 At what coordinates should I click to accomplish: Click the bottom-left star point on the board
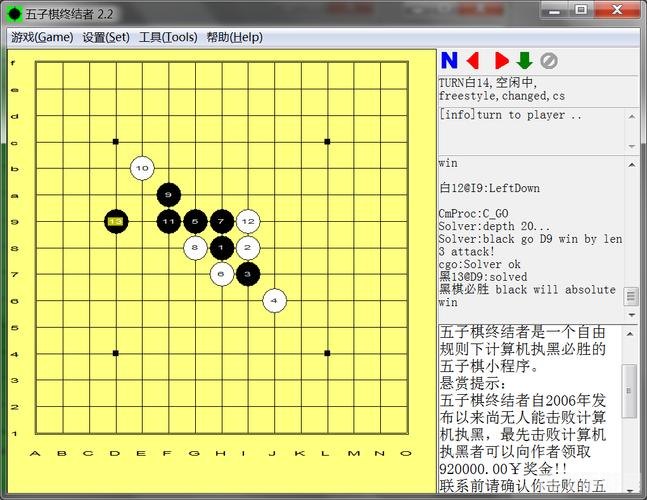pyautogui.click(x=116, y=354)
